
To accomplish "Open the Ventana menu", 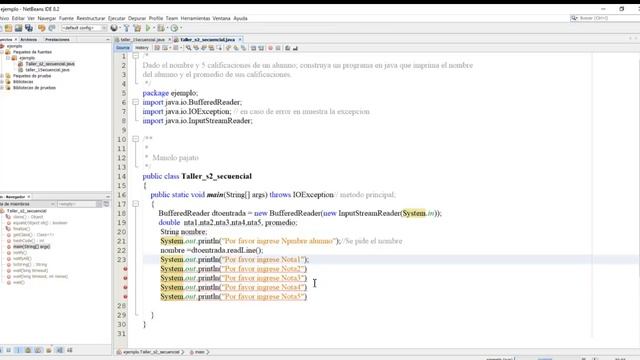I will [x=222, y=18].
